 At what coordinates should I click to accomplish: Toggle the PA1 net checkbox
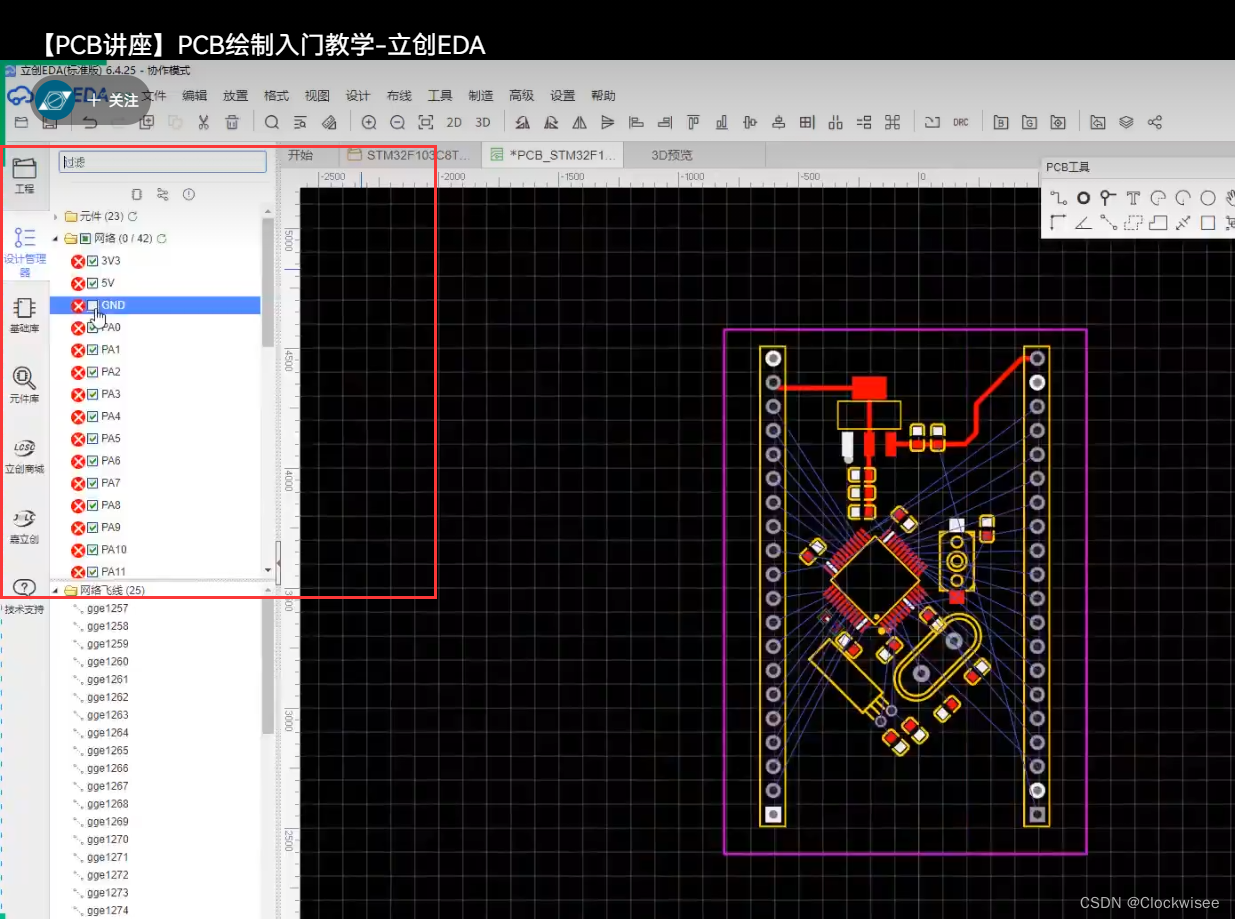click(93, 350)
